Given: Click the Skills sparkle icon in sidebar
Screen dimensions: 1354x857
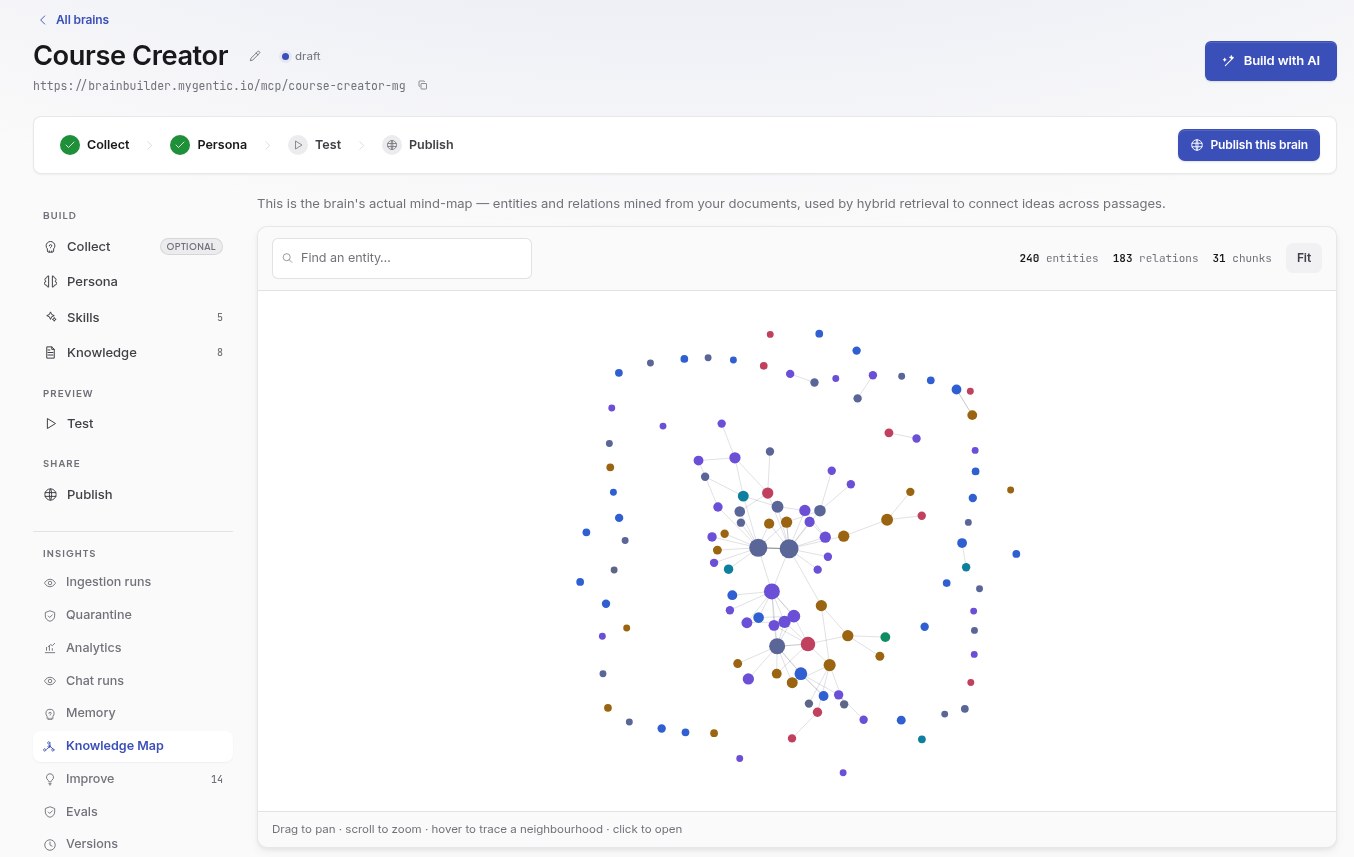Looking at the screenshot, I should (x=50, y=317).
